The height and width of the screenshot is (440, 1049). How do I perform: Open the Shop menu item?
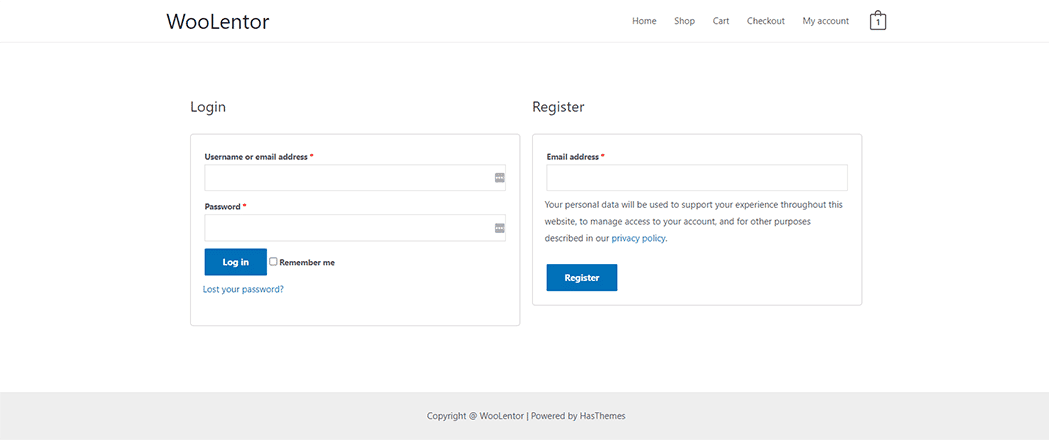tap(684, 21)
